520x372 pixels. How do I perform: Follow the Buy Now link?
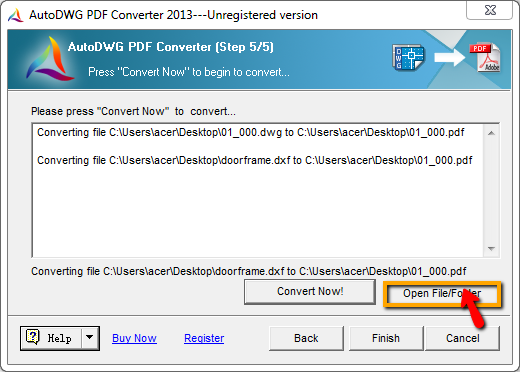click(134, 338)
